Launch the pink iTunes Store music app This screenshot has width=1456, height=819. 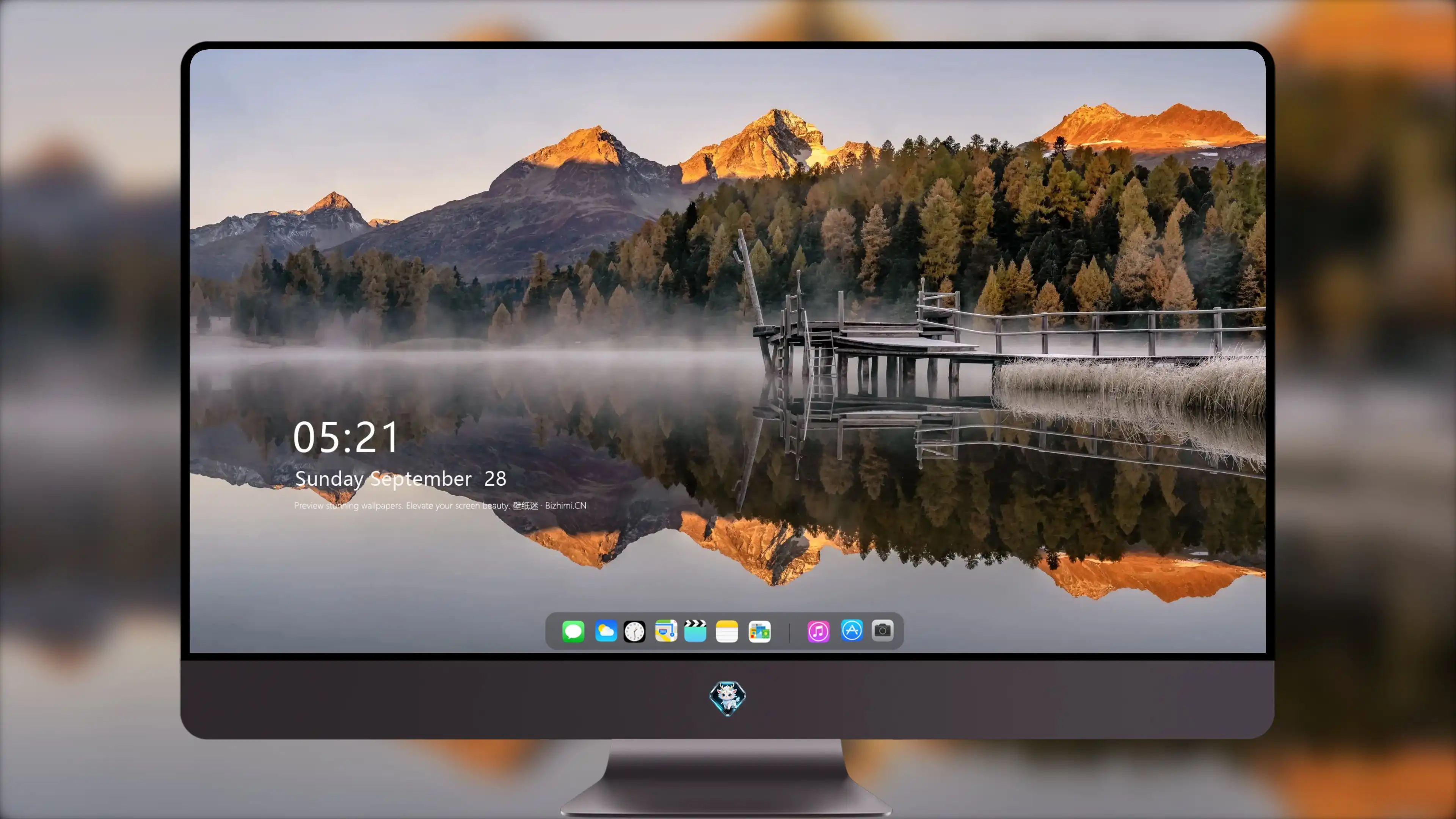coord(819,631)
